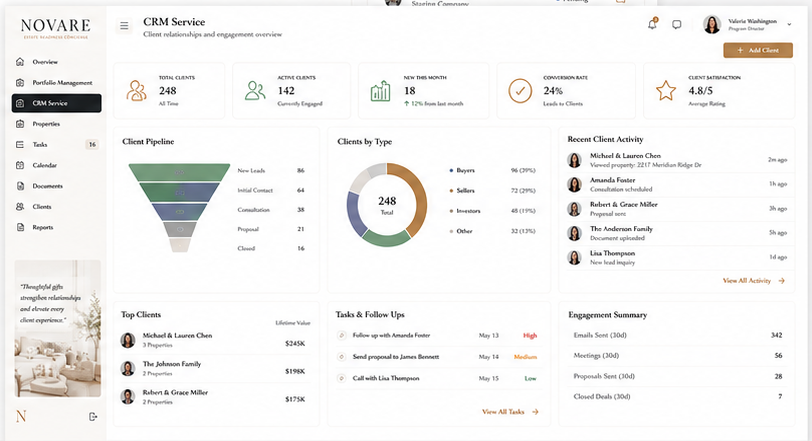Click the Active Clients icon
Image resolution: width=812 pixels, height=441 pixels.
tap(255, 91)
